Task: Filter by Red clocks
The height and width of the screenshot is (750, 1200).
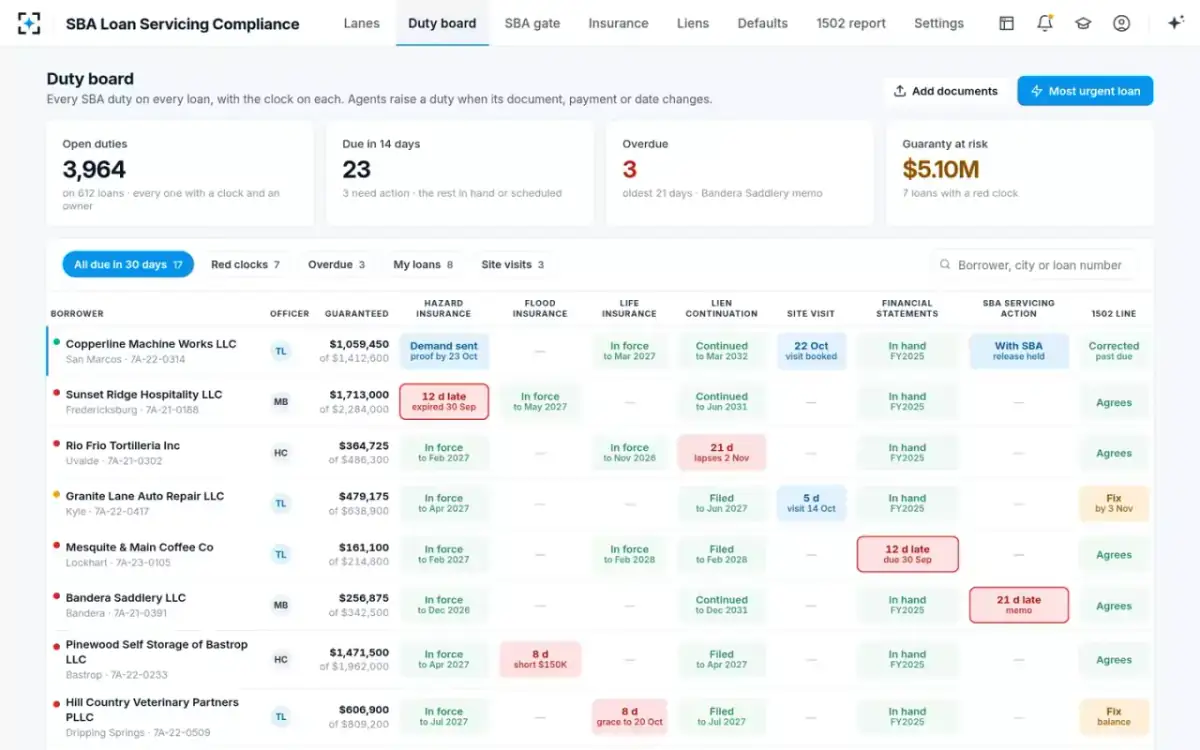Action: point(245,265)
